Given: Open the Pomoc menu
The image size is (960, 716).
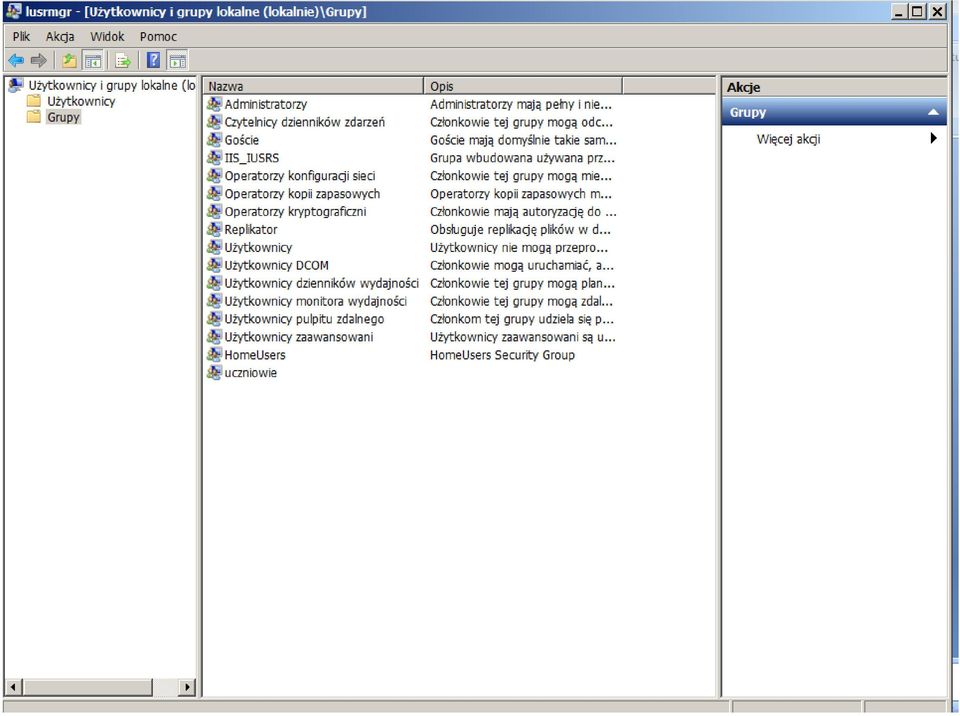Looking at the screenshot, I should pos(158,37).
